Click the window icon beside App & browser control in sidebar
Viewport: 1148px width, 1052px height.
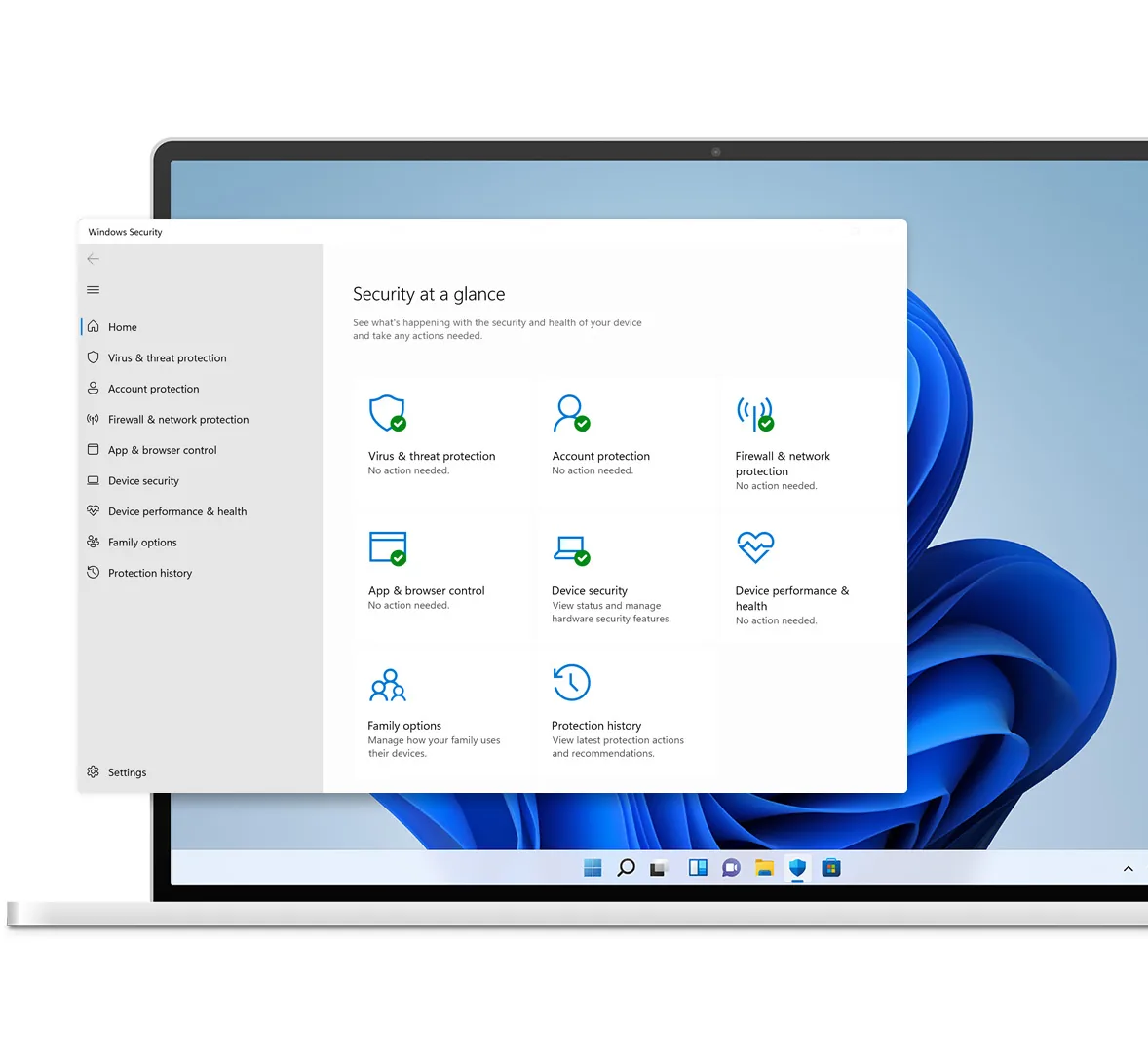point(93,450)
